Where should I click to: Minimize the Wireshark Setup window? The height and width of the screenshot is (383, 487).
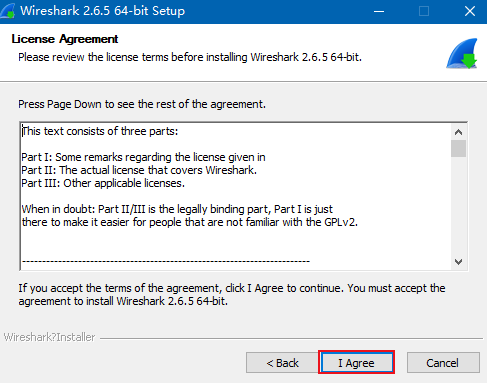379,12
